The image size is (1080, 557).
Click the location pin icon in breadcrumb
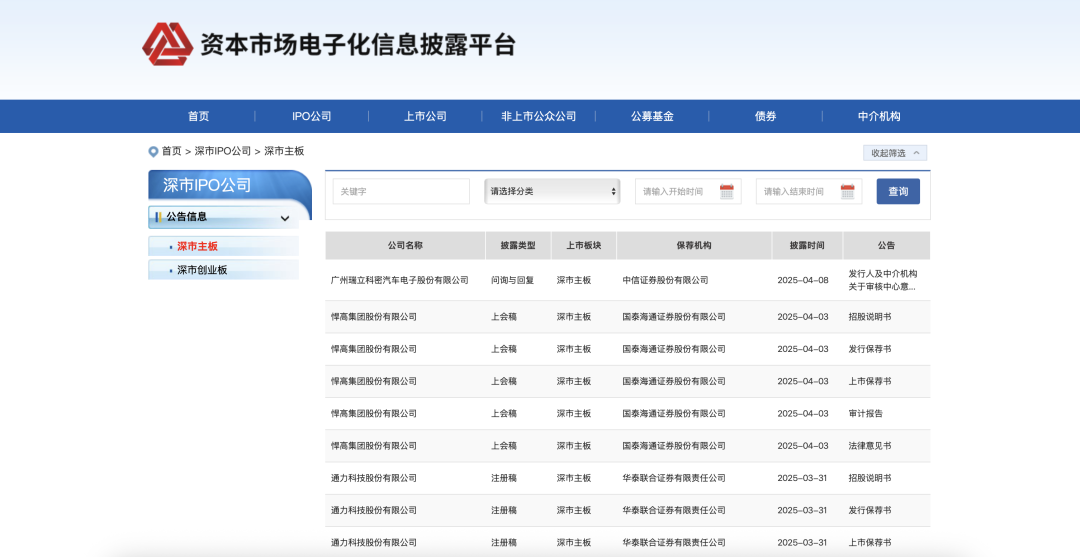tap(153, 152)
